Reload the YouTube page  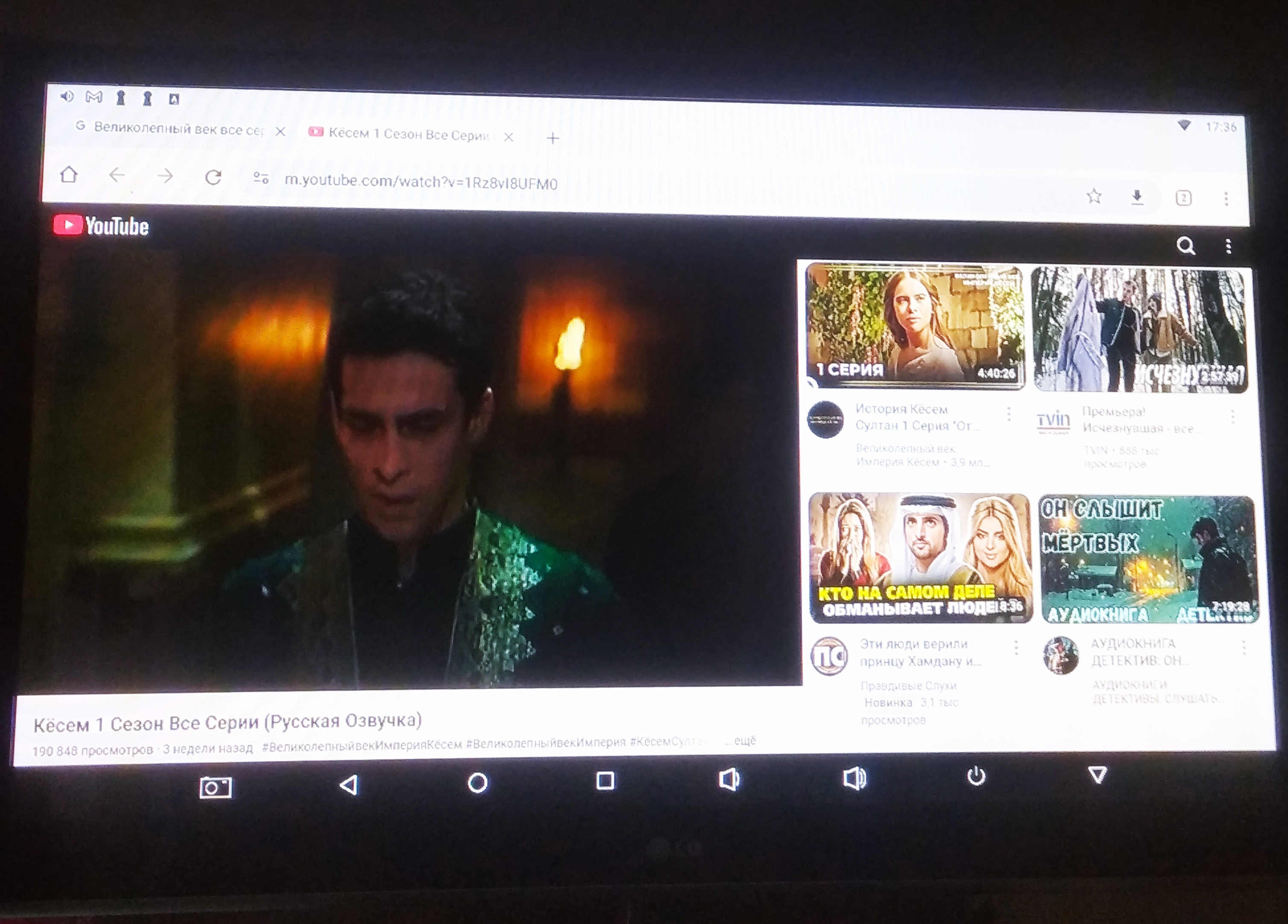213,177
